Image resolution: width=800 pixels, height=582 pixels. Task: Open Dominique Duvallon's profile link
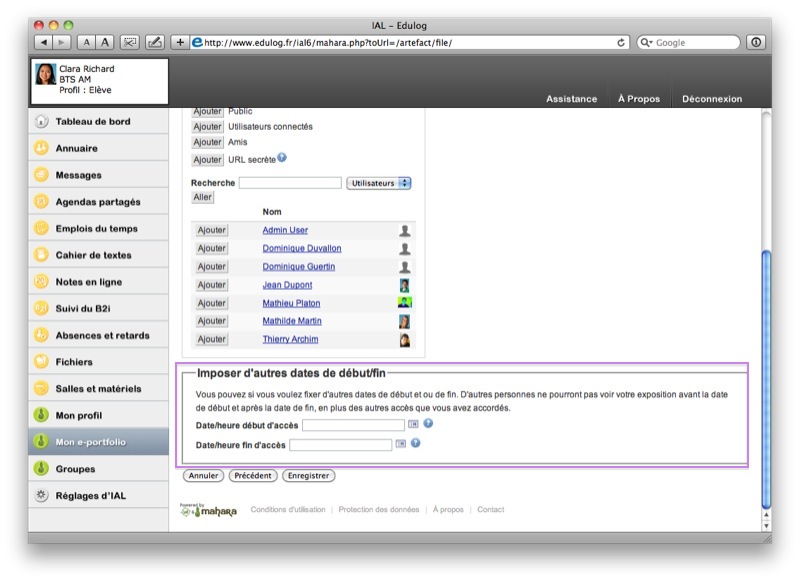(x=302, y=248)
